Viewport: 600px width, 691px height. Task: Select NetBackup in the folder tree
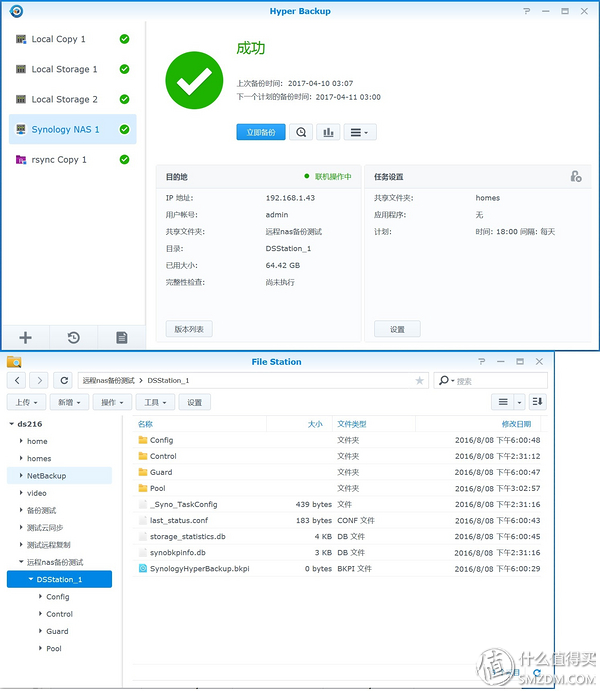pyautogui.click(x=59, y=476)
